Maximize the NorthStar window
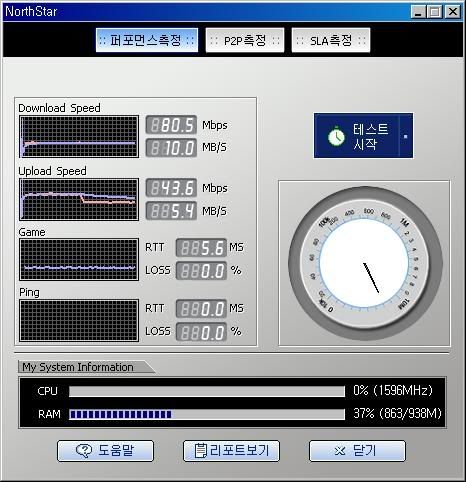 coord(435,12)
